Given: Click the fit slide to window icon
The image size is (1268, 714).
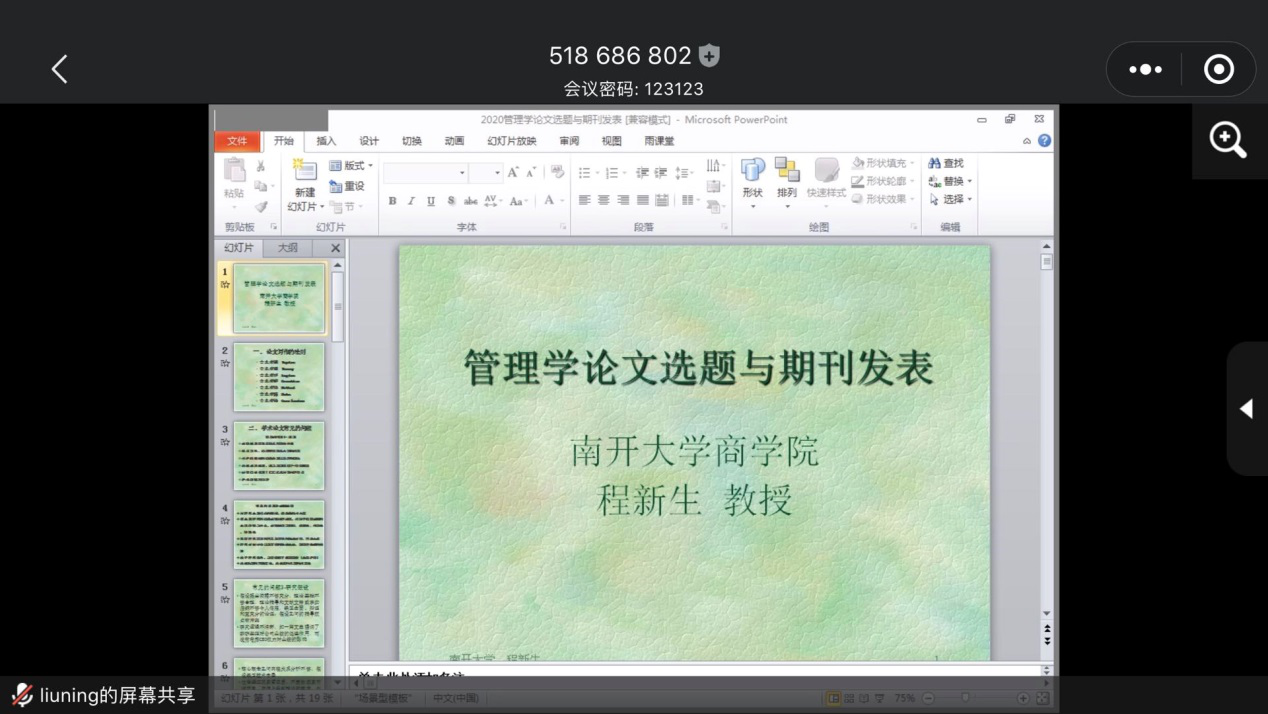Looking at the screenshot, I should [1042, 698].
